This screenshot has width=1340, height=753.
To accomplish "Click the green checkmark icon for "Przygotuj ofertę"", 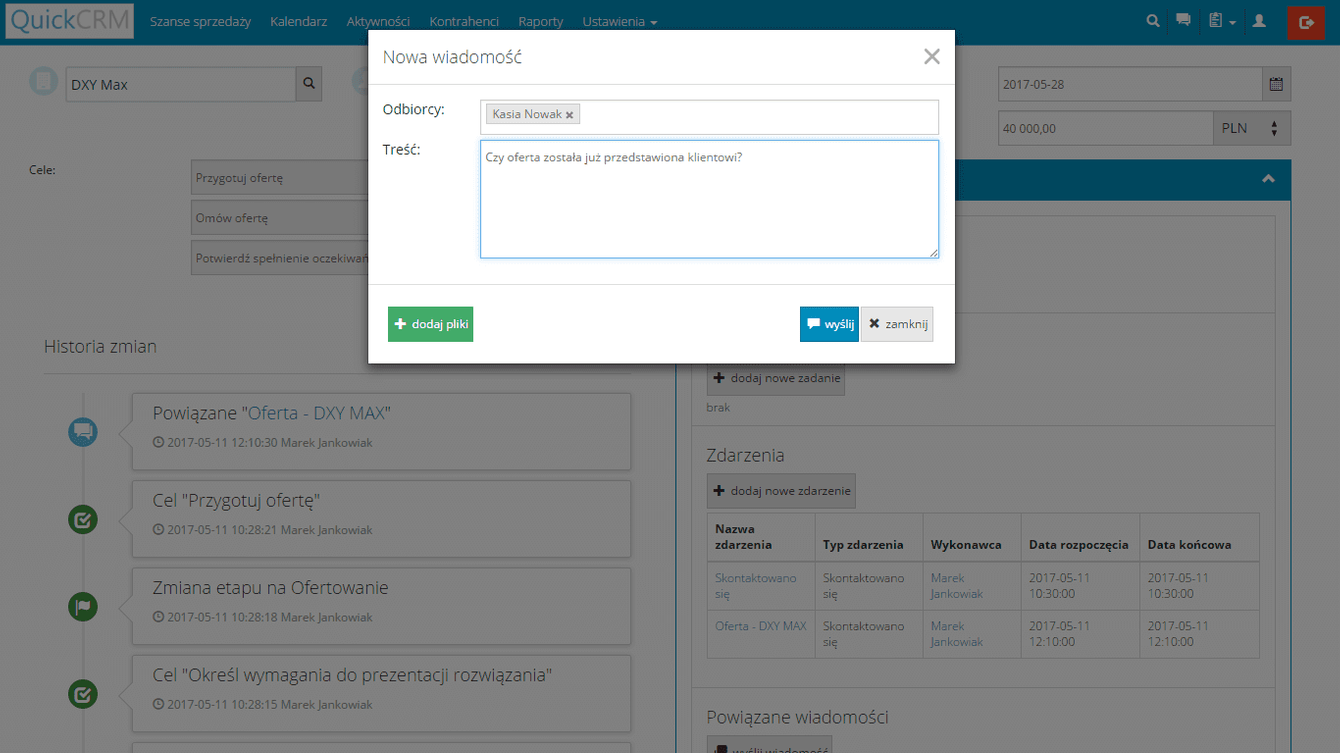I will [x=83, y=519].
